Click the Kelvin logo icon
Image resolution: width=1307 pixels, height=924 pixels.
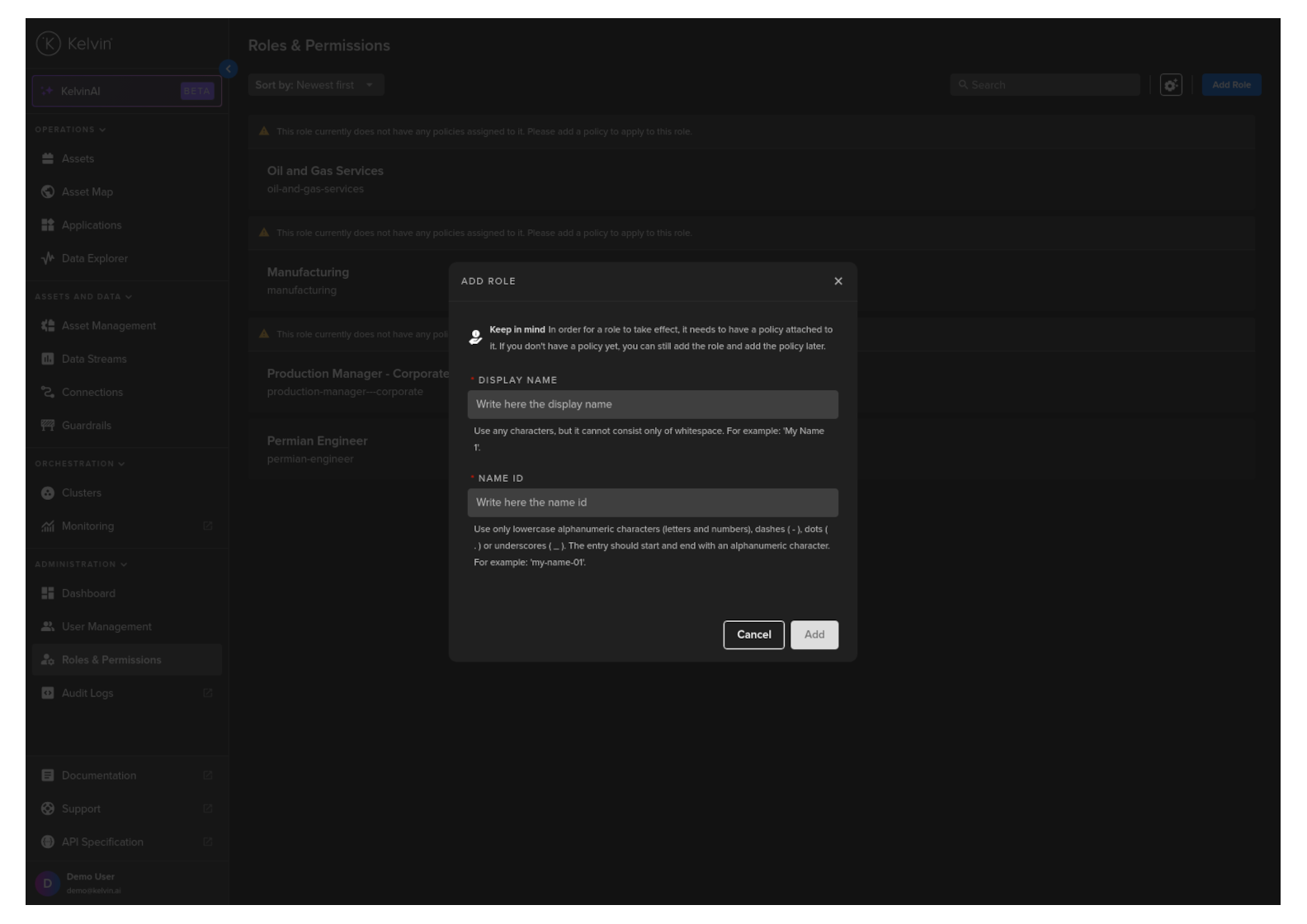tap(49, 44)
